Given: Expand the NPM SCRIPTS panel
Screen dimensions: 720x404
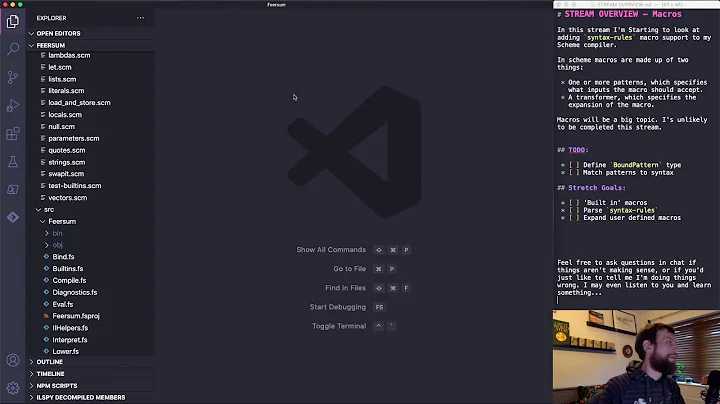Looking at the screenshot, I should (57, 386).
